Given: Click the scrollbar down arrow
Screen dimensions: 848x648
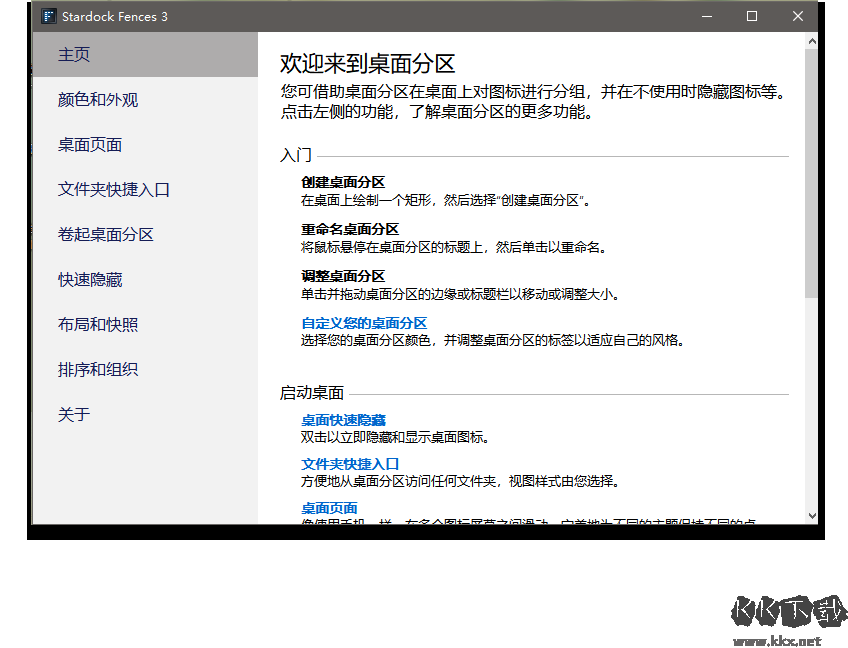Looking at the screenshot, I should (x=811, y=515).
